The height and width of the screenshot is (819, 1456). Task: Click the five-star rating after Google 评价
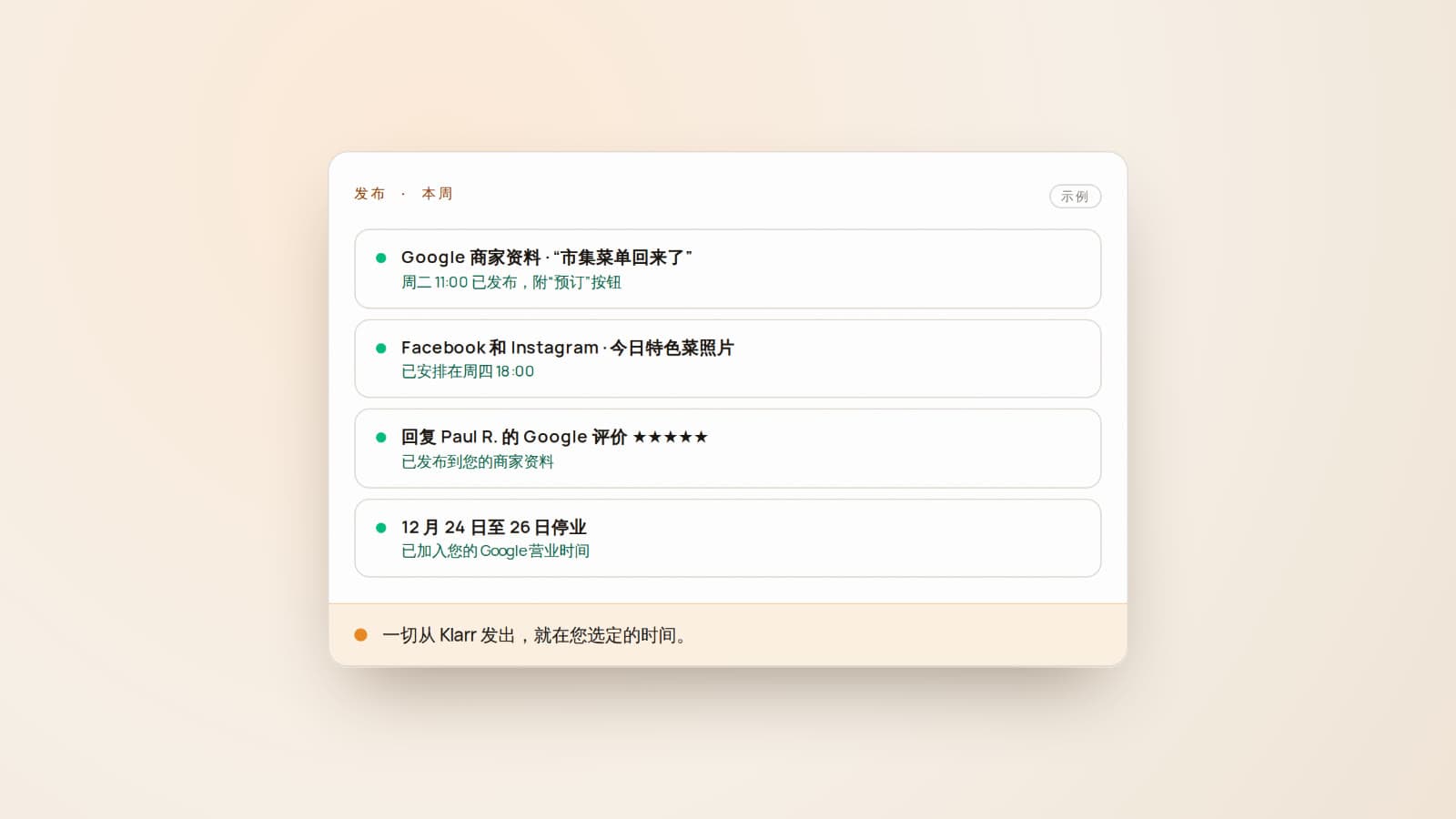coord(670,437)
